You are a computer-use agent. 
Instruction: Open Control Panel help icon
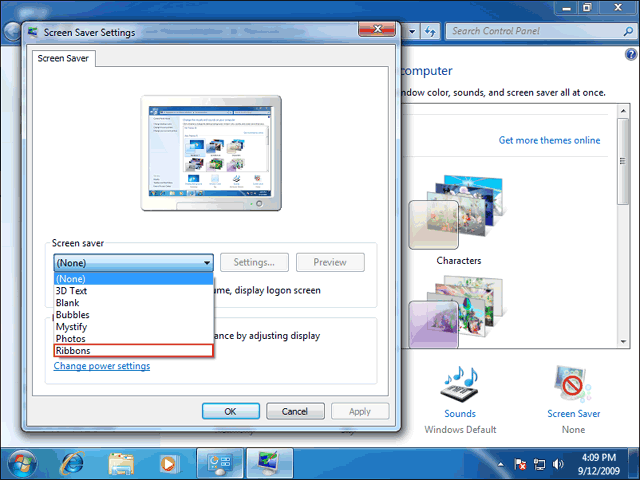coord(631,54)
